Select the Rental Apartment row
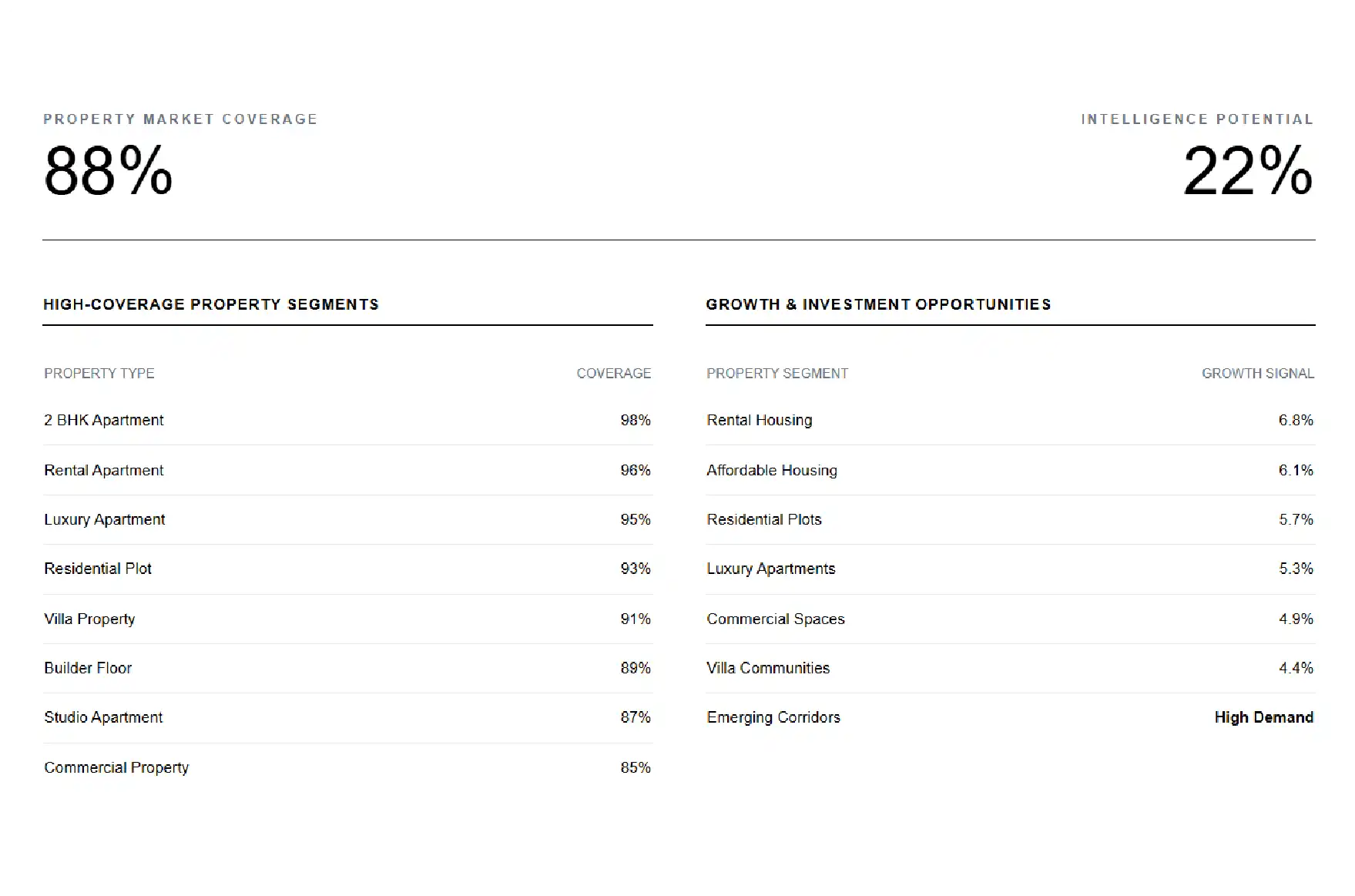The image size is (1355, 896). [347, 470]
